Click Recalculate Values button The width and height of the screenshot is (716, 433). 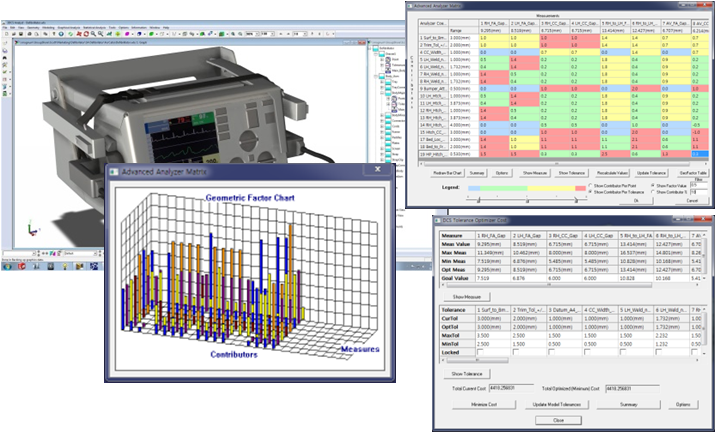[612, 173]
